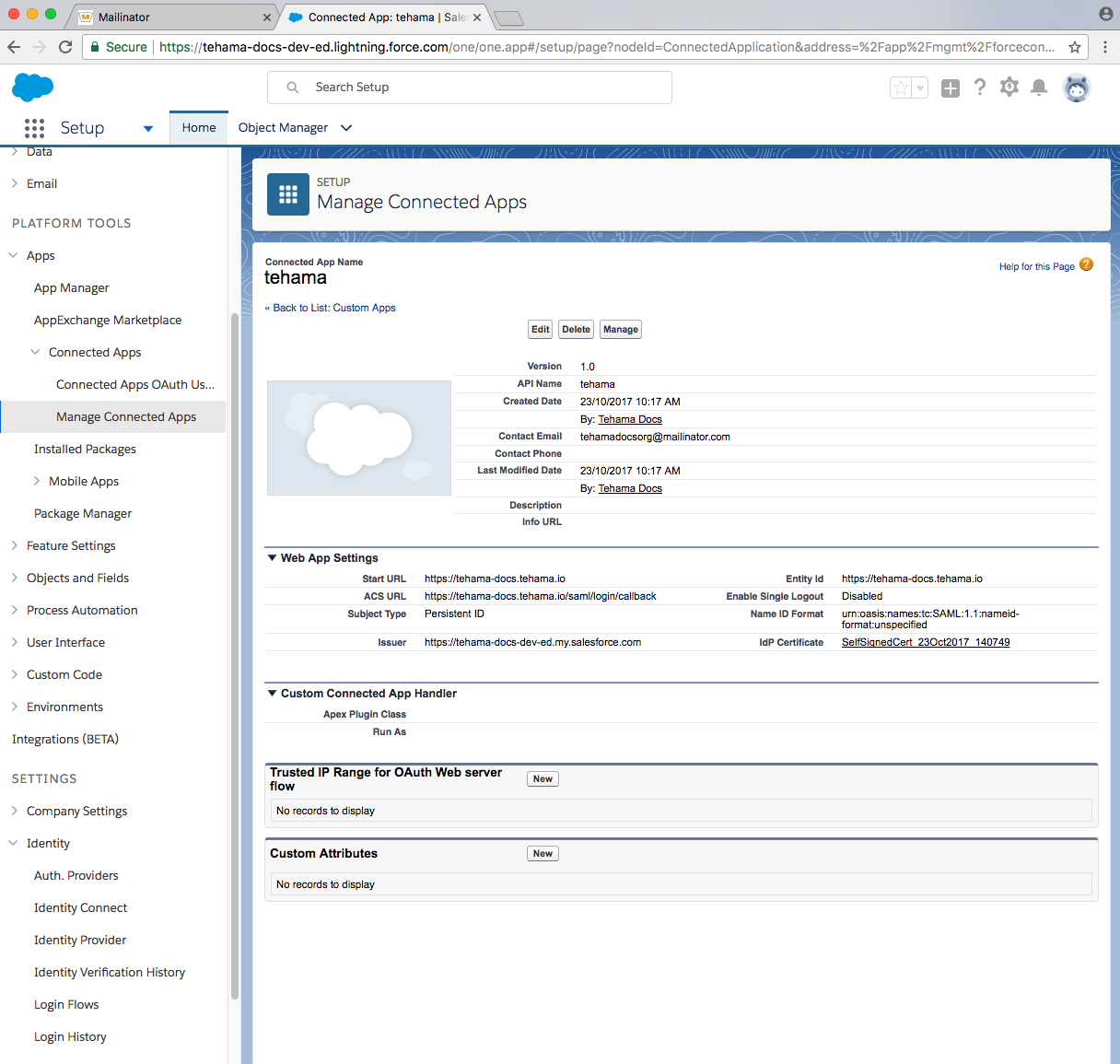
Task: Expand the Feature Settings node
Action: click(14, 546)
